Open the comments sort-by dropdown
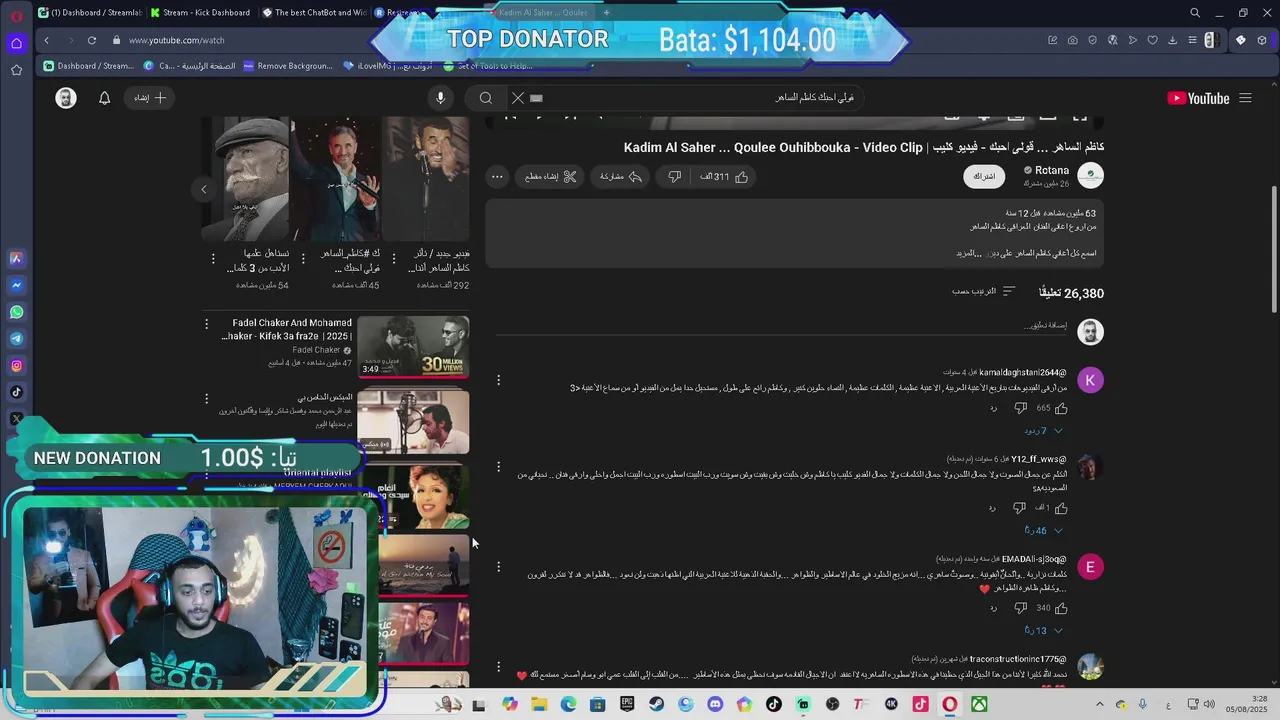Image resolution: width=1280 pixels, height=720 pixels. click(983, 292)
